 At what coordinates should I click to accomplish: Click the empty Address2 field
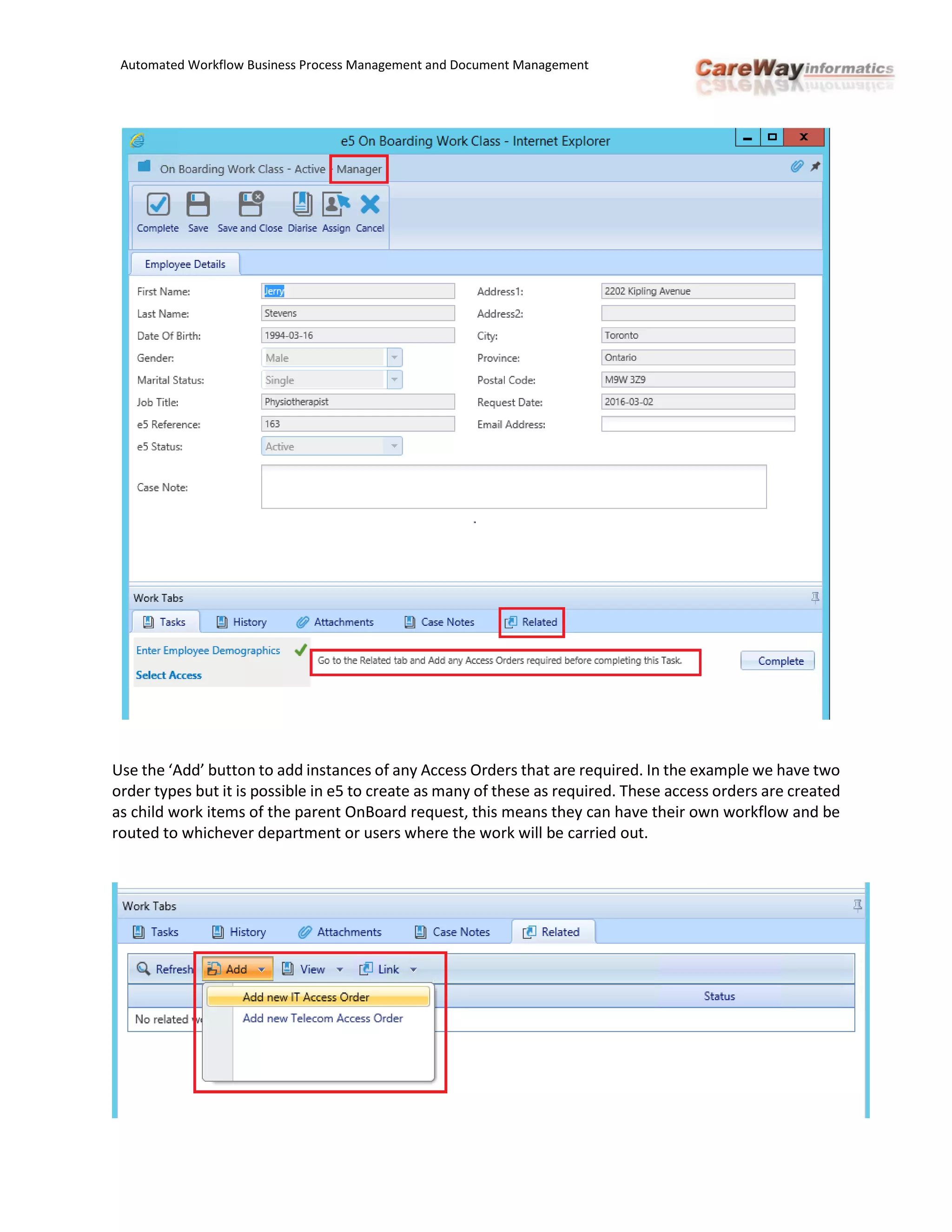(698, 313)
